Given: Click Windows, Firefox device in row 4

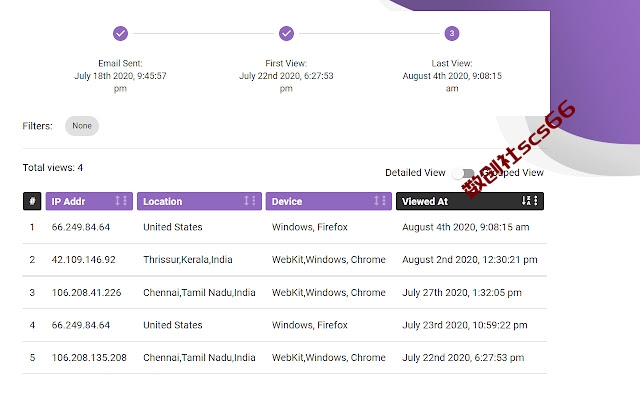Looking at the screenshot, I should [x=309, y=325].
